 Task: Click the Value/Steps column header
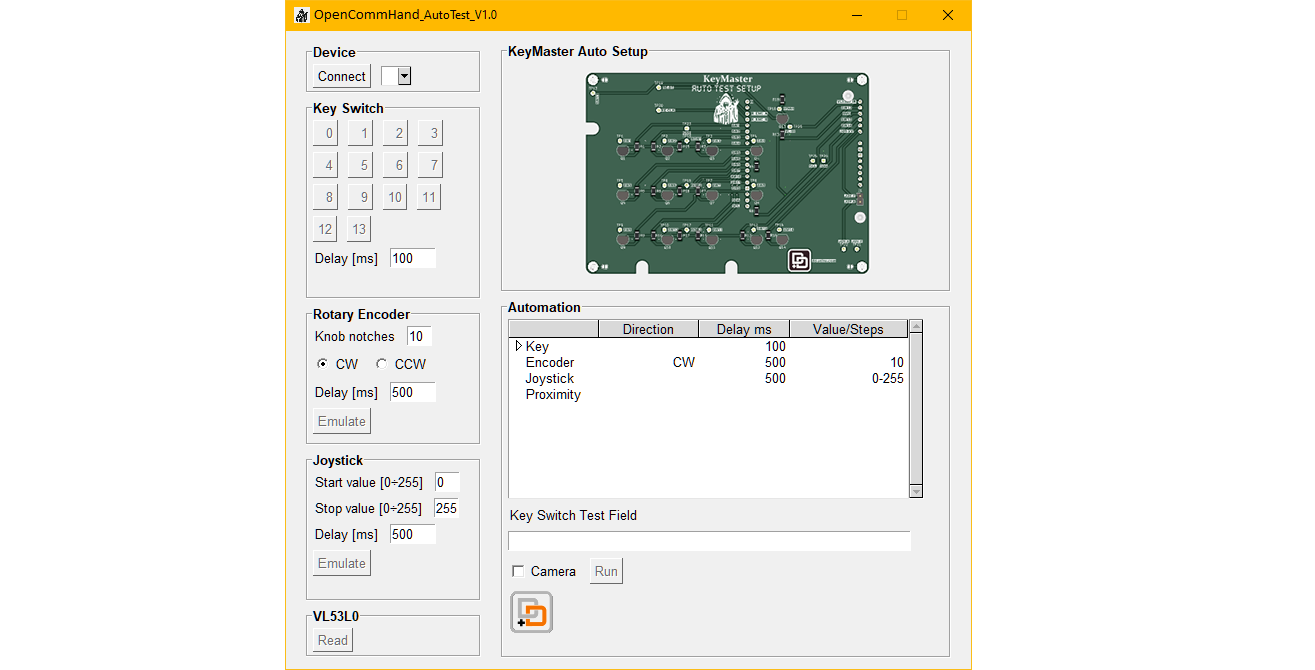848,329
